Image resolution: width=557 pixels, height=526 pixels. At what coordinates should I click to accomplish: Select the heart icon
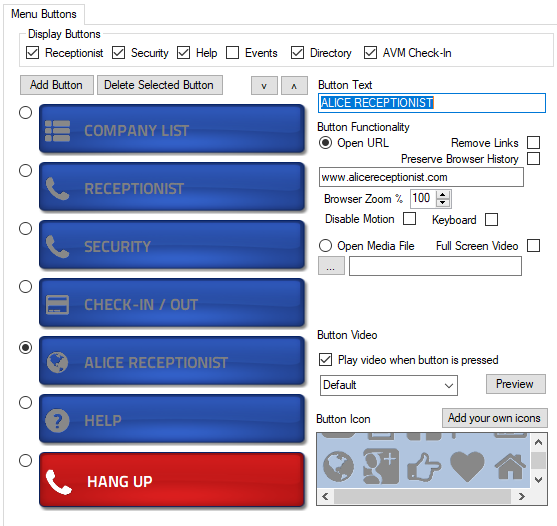tap(467, 466)
